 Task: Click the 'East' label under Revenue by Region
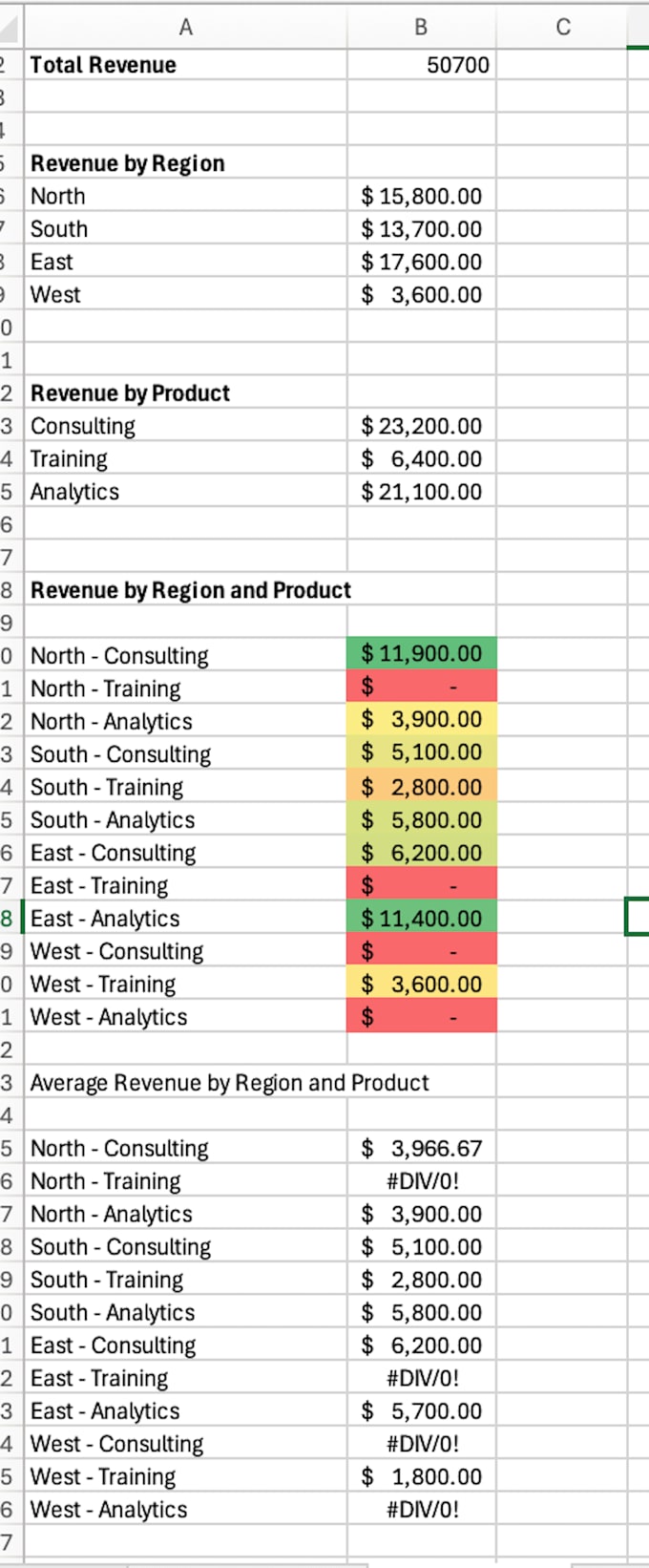pos(185,262)
